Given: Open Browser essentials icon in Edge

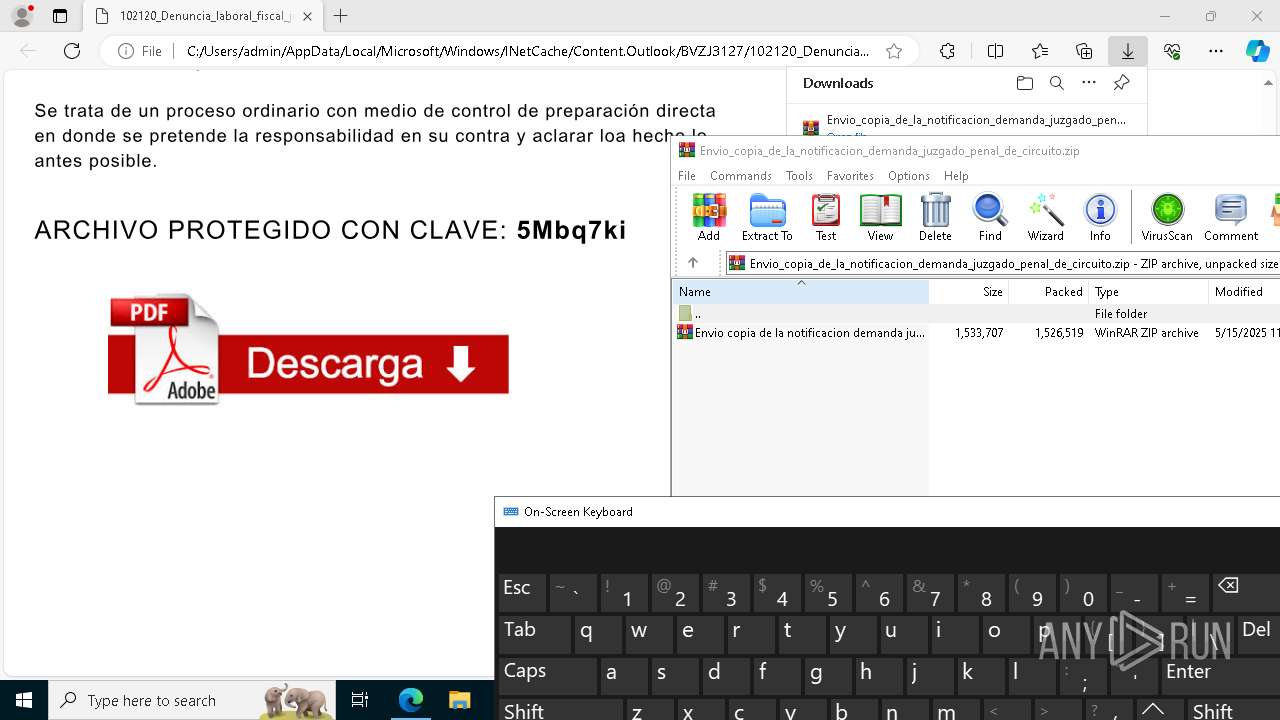Looking at the screenshot, I should click(1172, 51).
